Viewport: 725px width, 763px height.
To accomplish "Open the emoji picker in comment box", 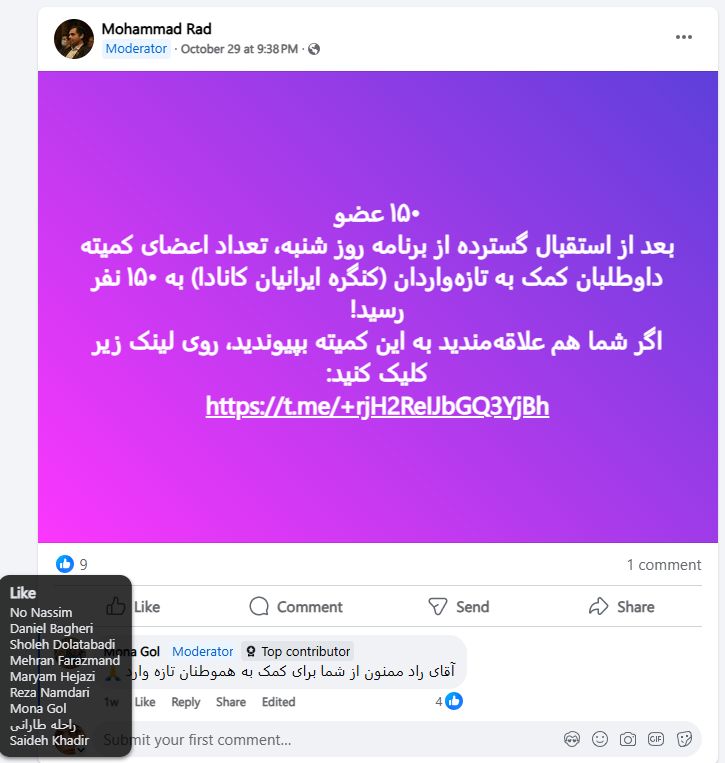I will 600,740.
